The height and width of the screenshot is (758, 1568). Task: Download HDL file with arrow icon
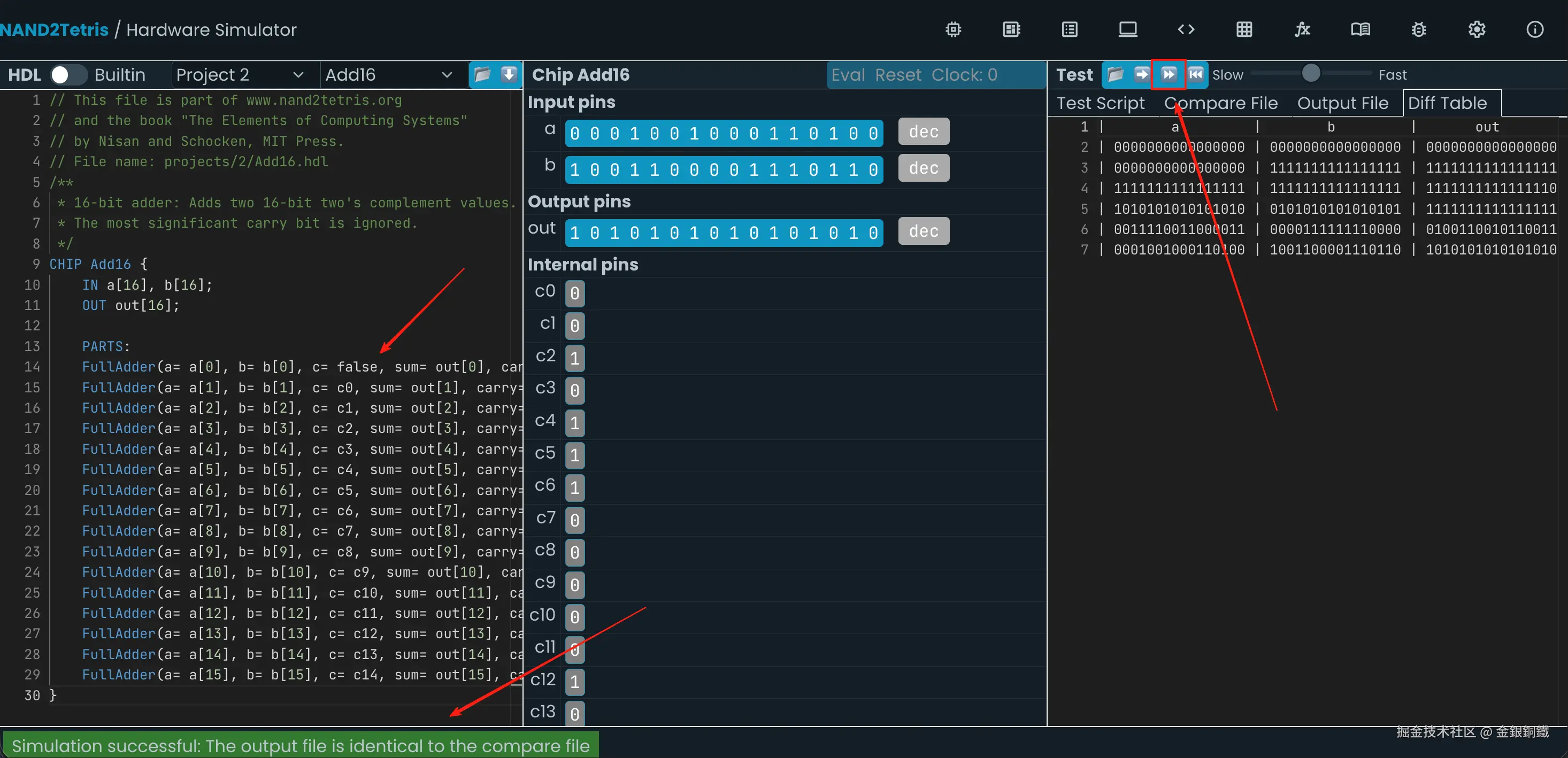[x=509, y=74]
